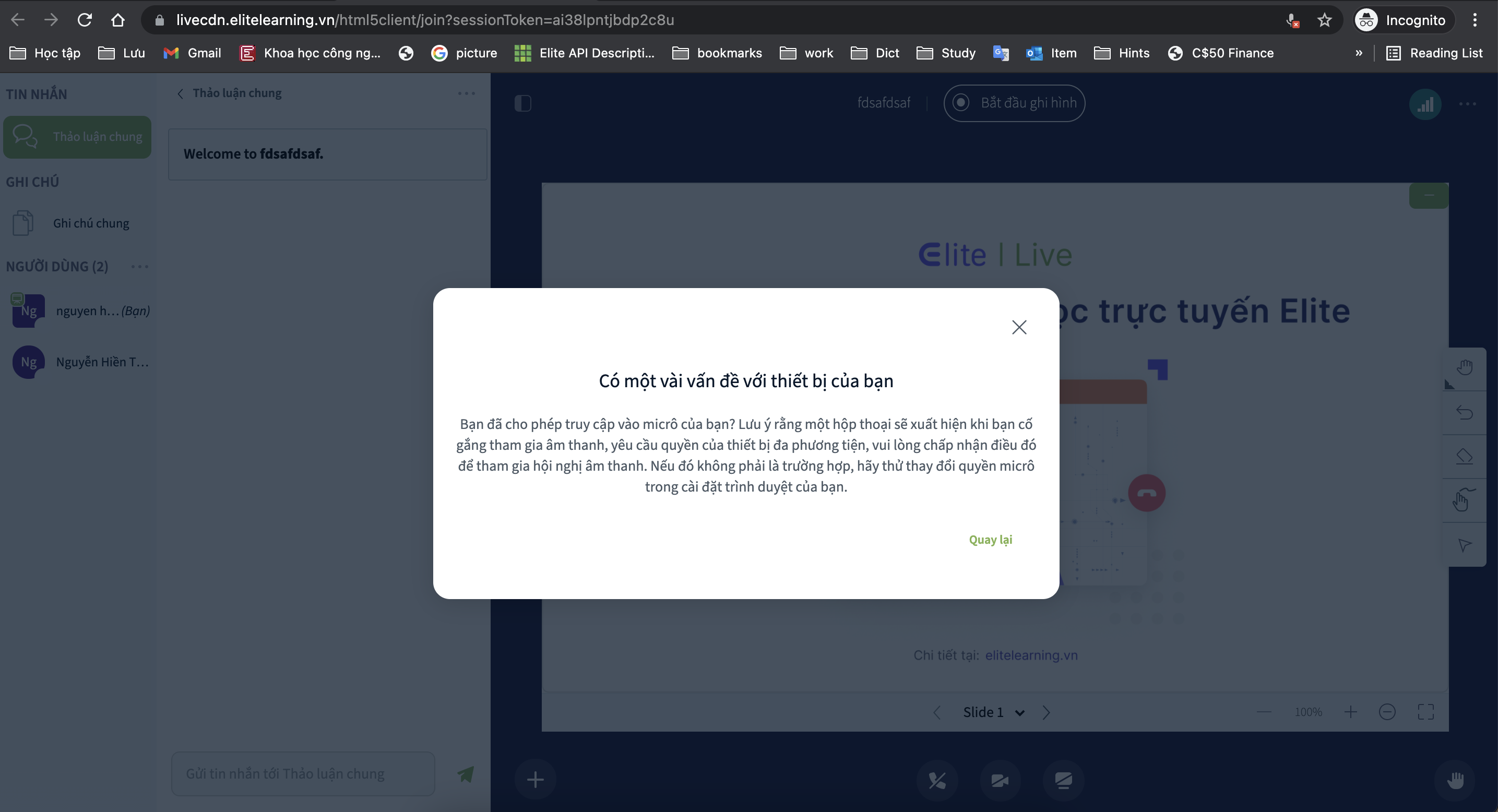
Task: Select the Thảo luận chung chat tab
Action: tap(77, 137)
